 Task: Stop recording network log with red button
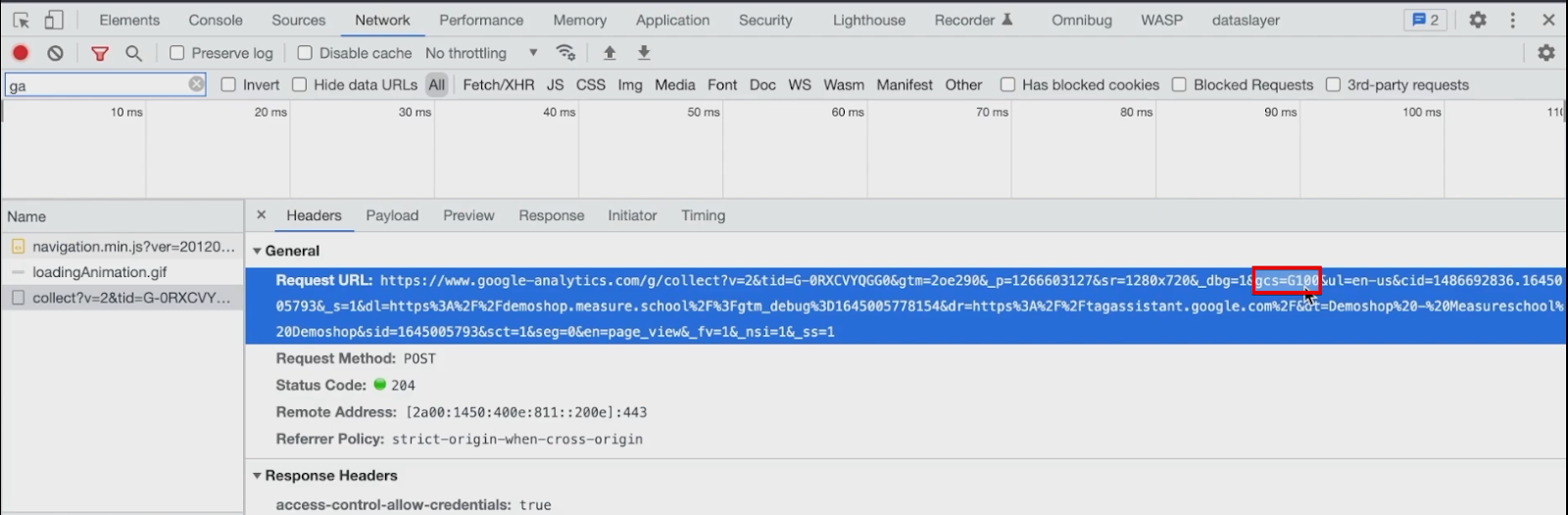tap(21, 53)
